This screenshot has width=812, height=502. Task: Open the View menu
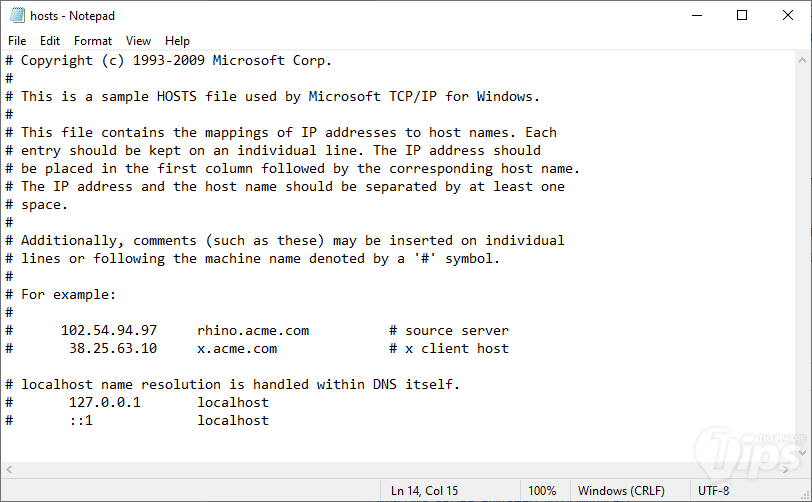pyautogui.click(x=139, y=41)
